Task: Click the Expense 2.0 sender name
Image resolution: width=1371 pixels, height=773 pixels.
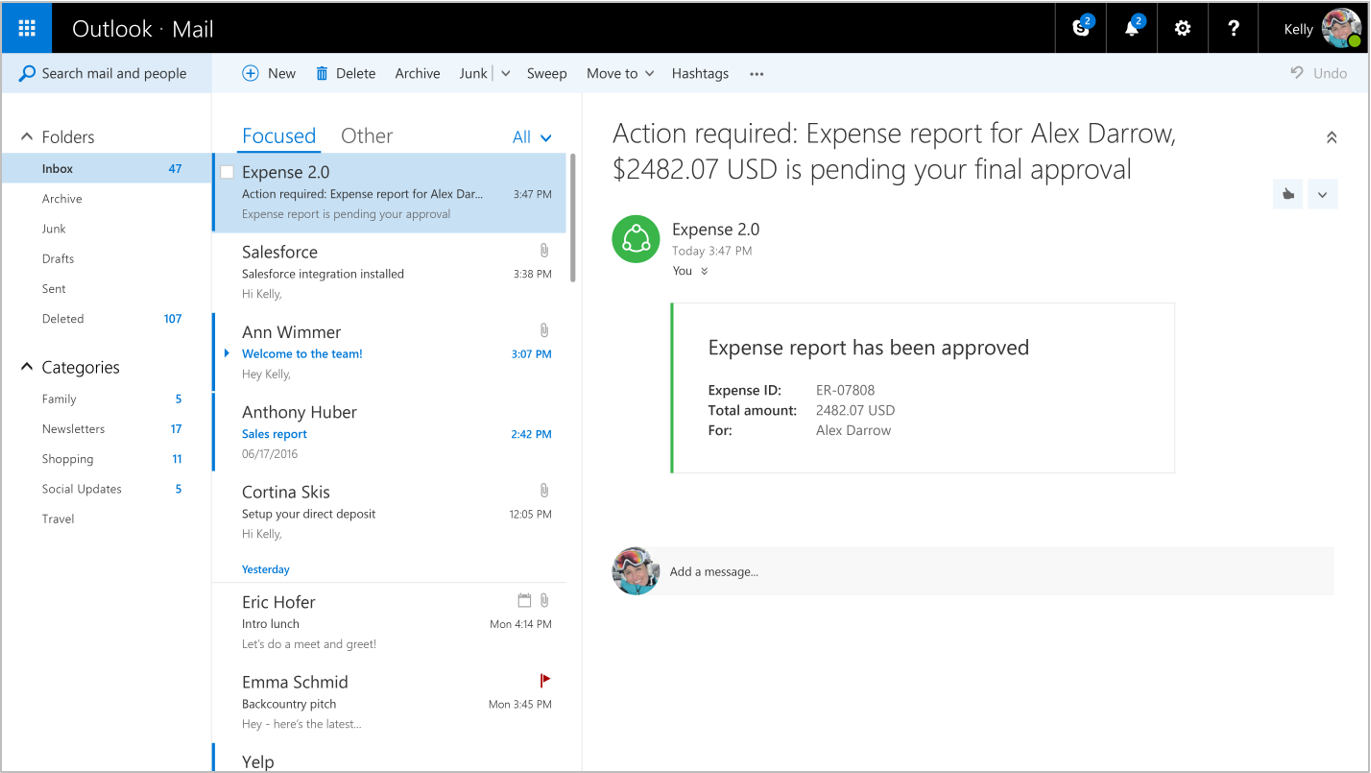Action: (716, 229)
